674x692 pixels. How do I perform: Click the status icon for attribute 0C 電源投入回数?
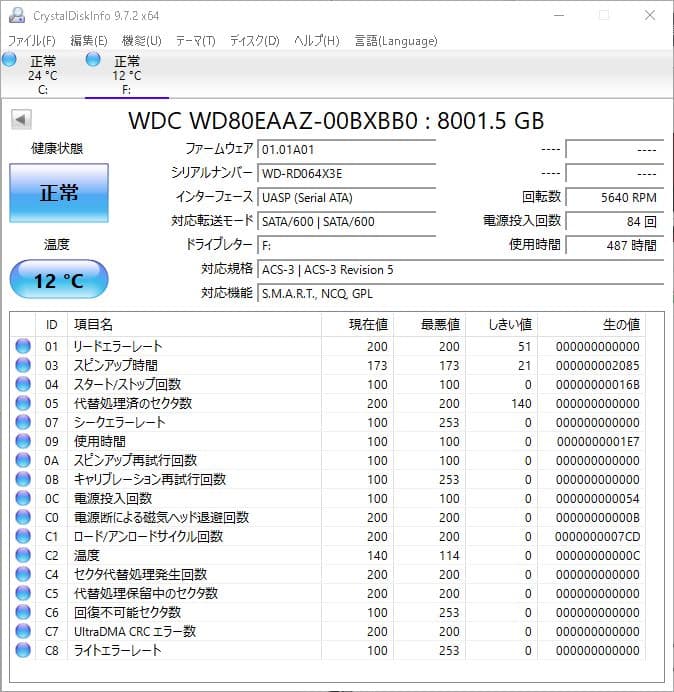23,498
